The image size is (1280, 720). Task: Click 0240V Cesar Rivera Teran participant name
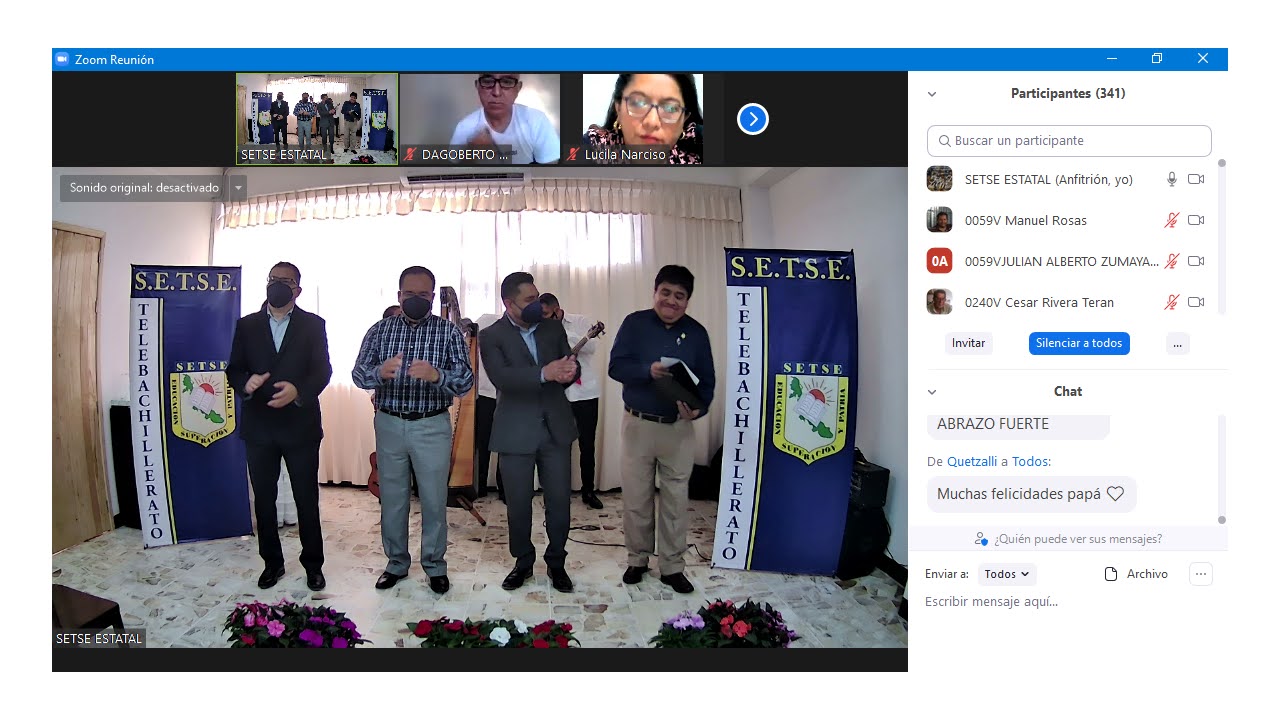1039,303
